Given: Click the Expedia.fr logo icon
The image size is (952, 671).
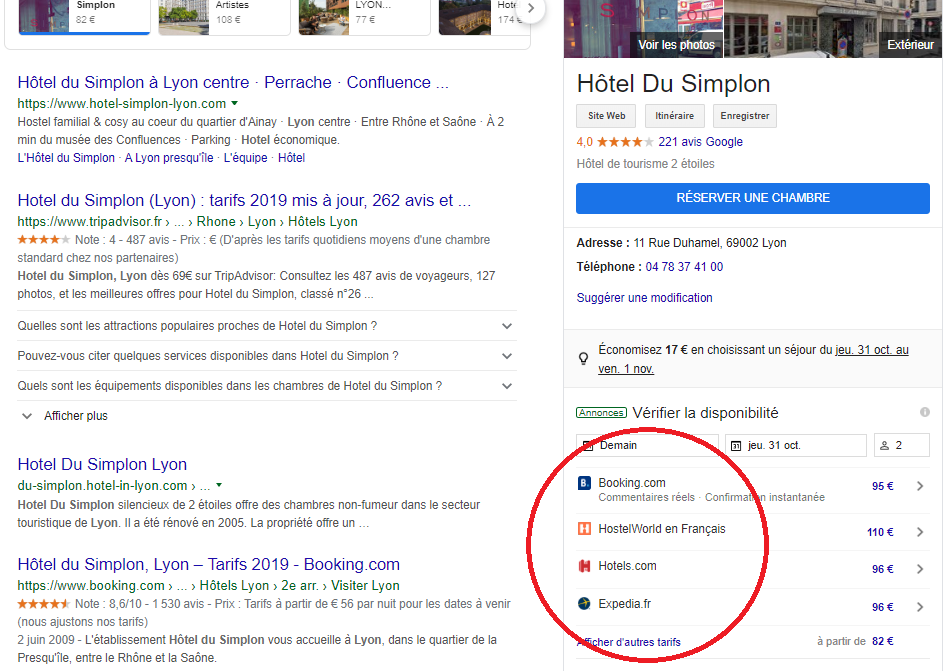Looking at the screenshot, I should point(584,604).
